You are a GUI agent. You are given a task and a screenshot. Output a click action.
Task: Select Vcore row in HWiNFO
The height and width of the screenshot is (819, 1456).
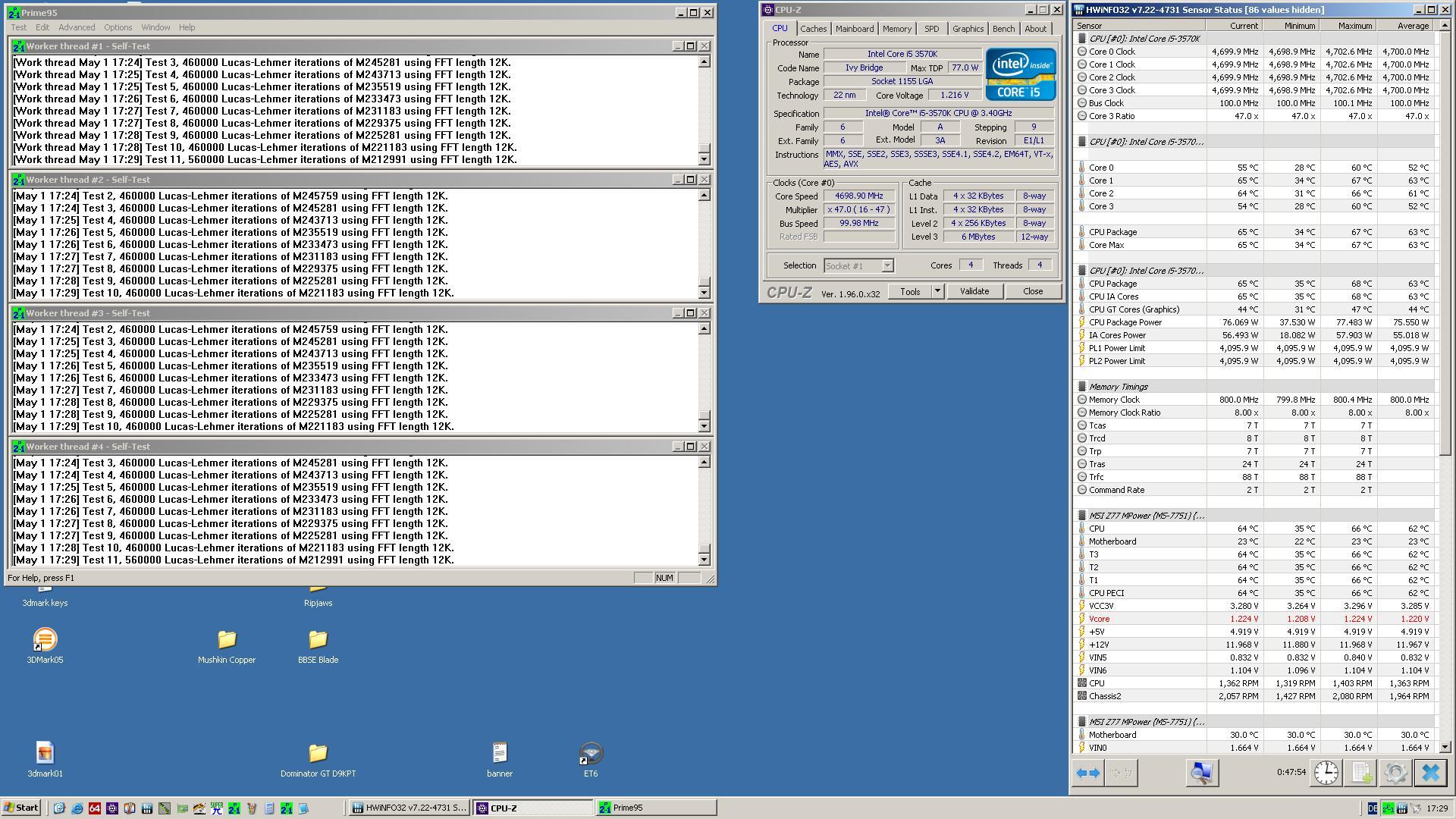[1255, 619]
